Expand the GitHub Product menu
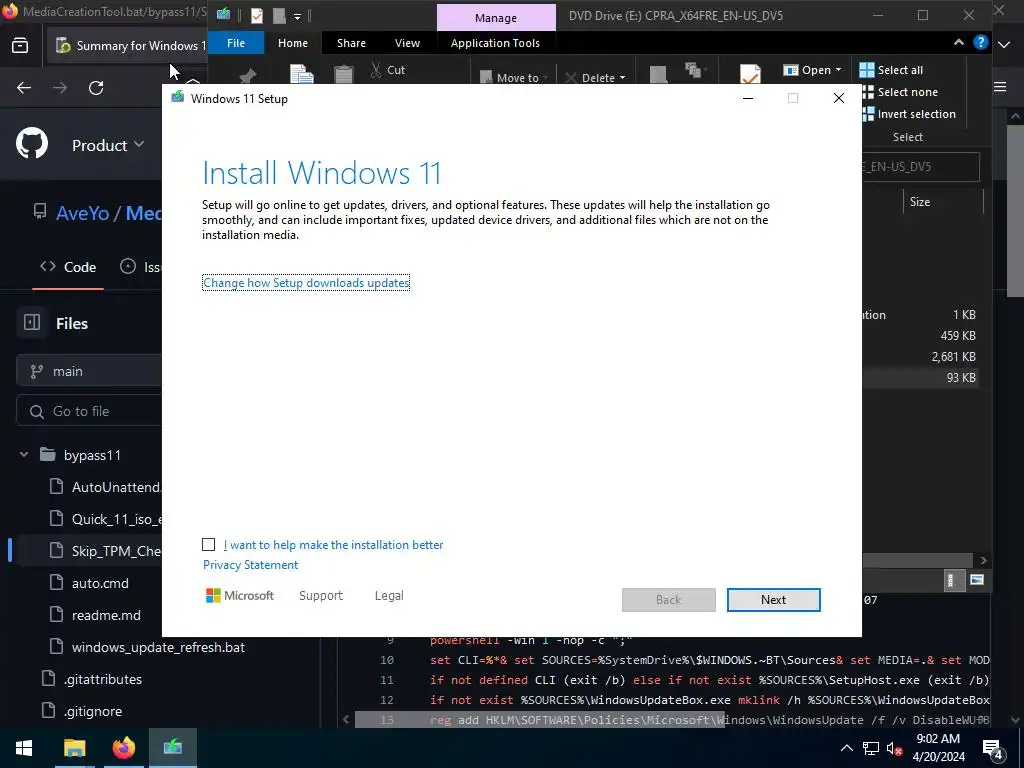Viewport: 1024px width, 768px height. (108, 145)
